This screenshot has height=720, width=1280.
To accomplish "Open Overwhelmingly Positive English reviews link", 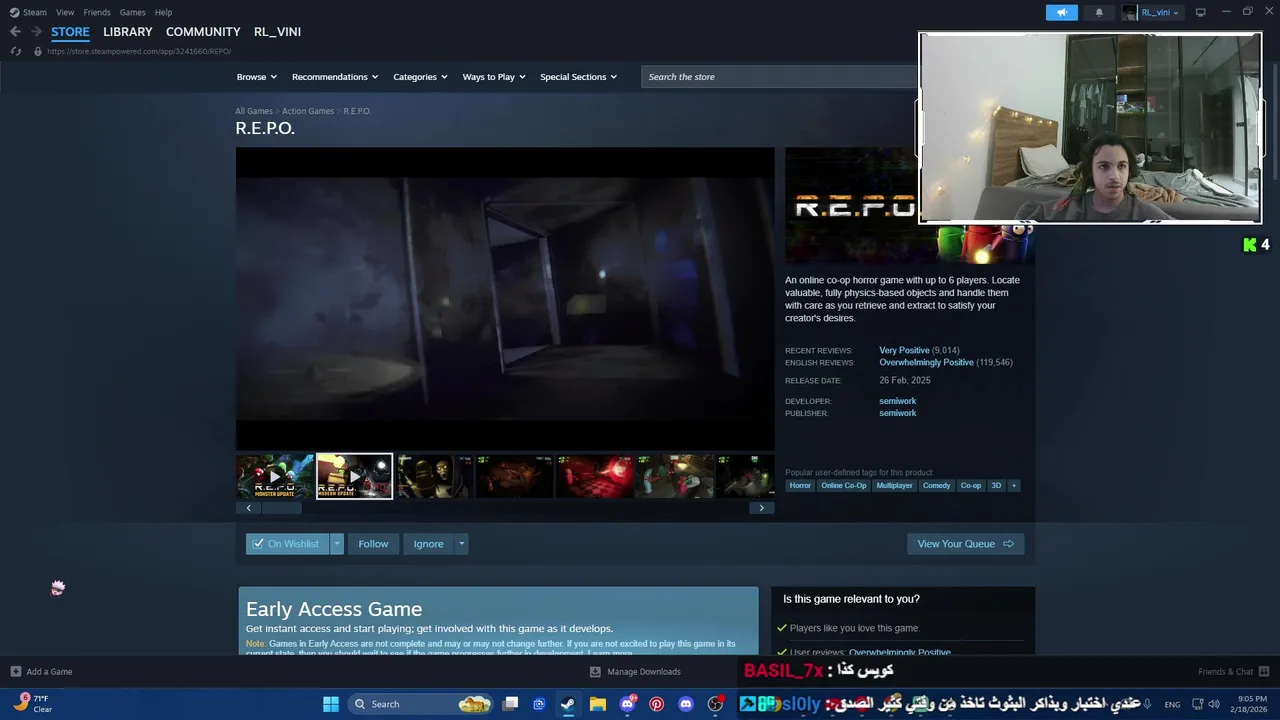I will pyautogui.click(x=926, y=362).
